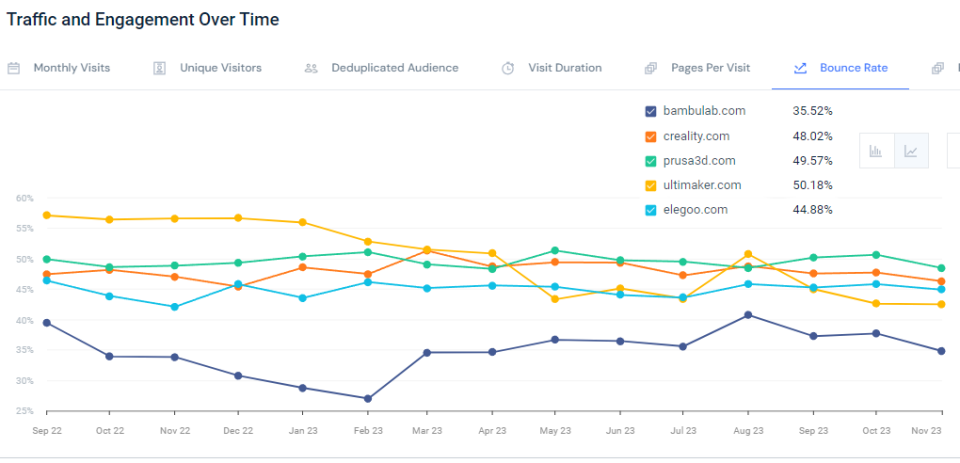
Task: Disable the ultimaker.com legend checkbox
Action: pyautogui.click(x=652, y=186)
